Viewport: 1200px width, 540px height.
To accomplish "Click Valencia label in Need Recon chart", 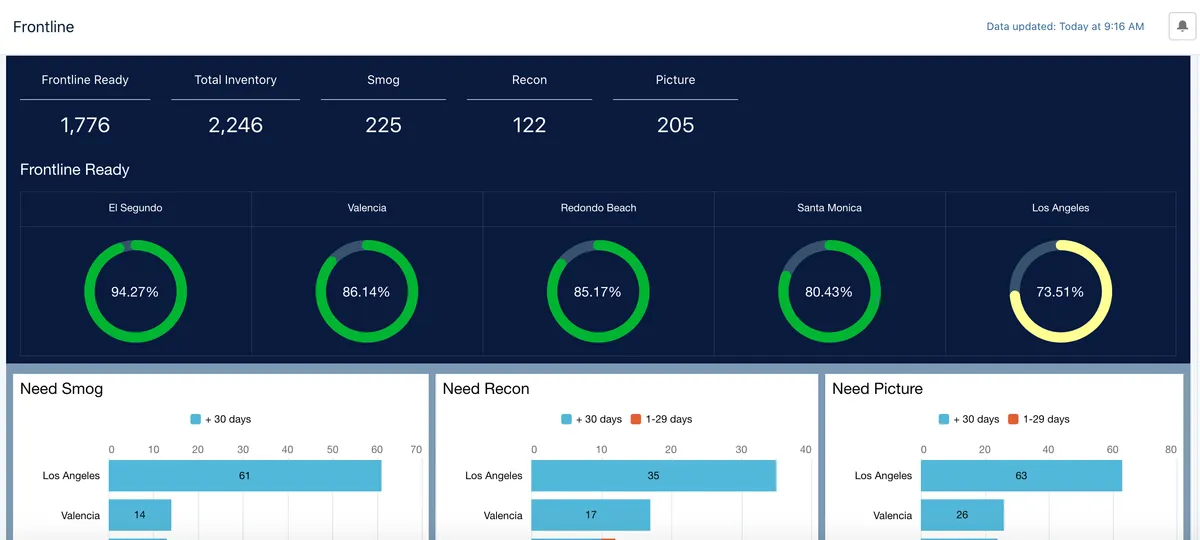I will 503,516.
